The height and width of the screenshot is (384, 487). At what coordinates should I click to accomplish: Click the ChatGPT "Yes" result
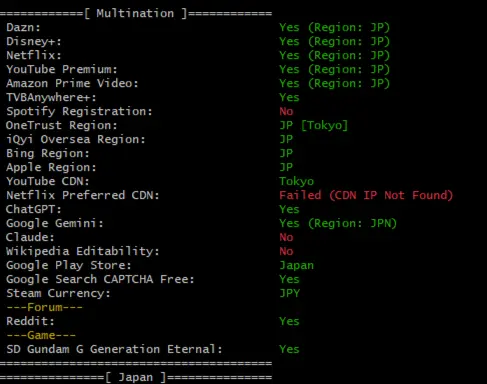pos(289,209)
